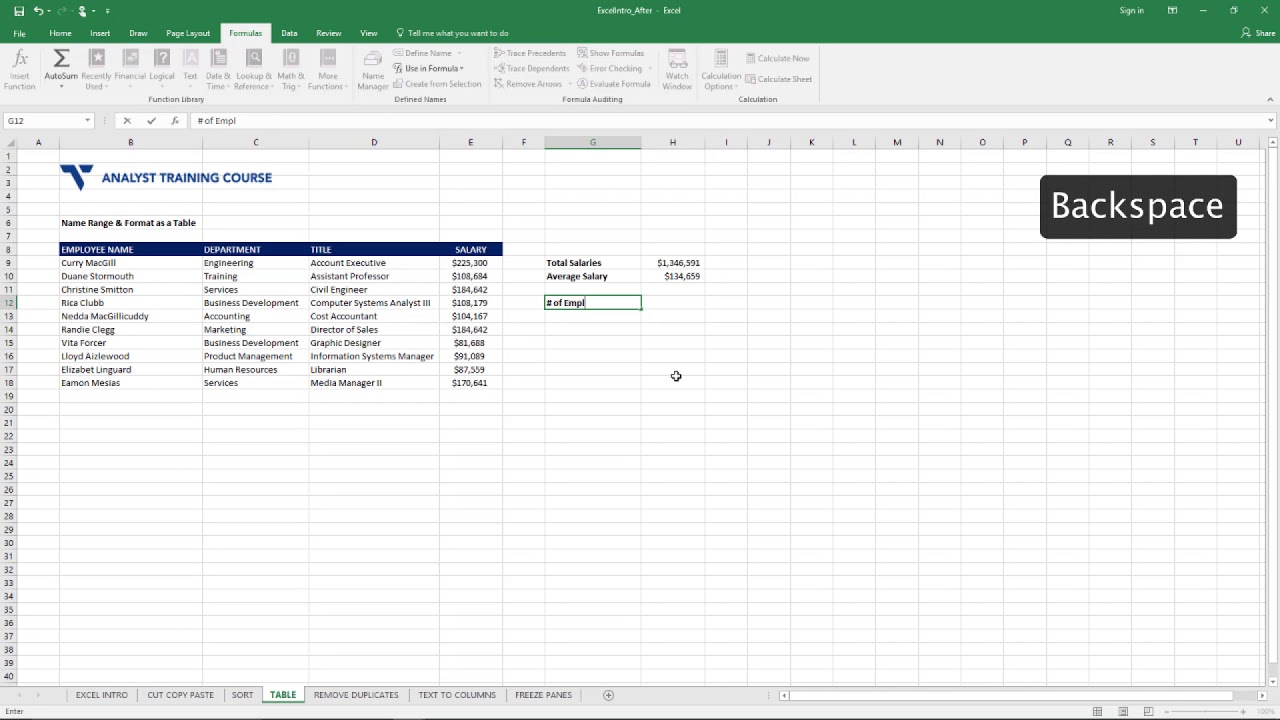
Task: Click Create from Selection
Action: 437,84
